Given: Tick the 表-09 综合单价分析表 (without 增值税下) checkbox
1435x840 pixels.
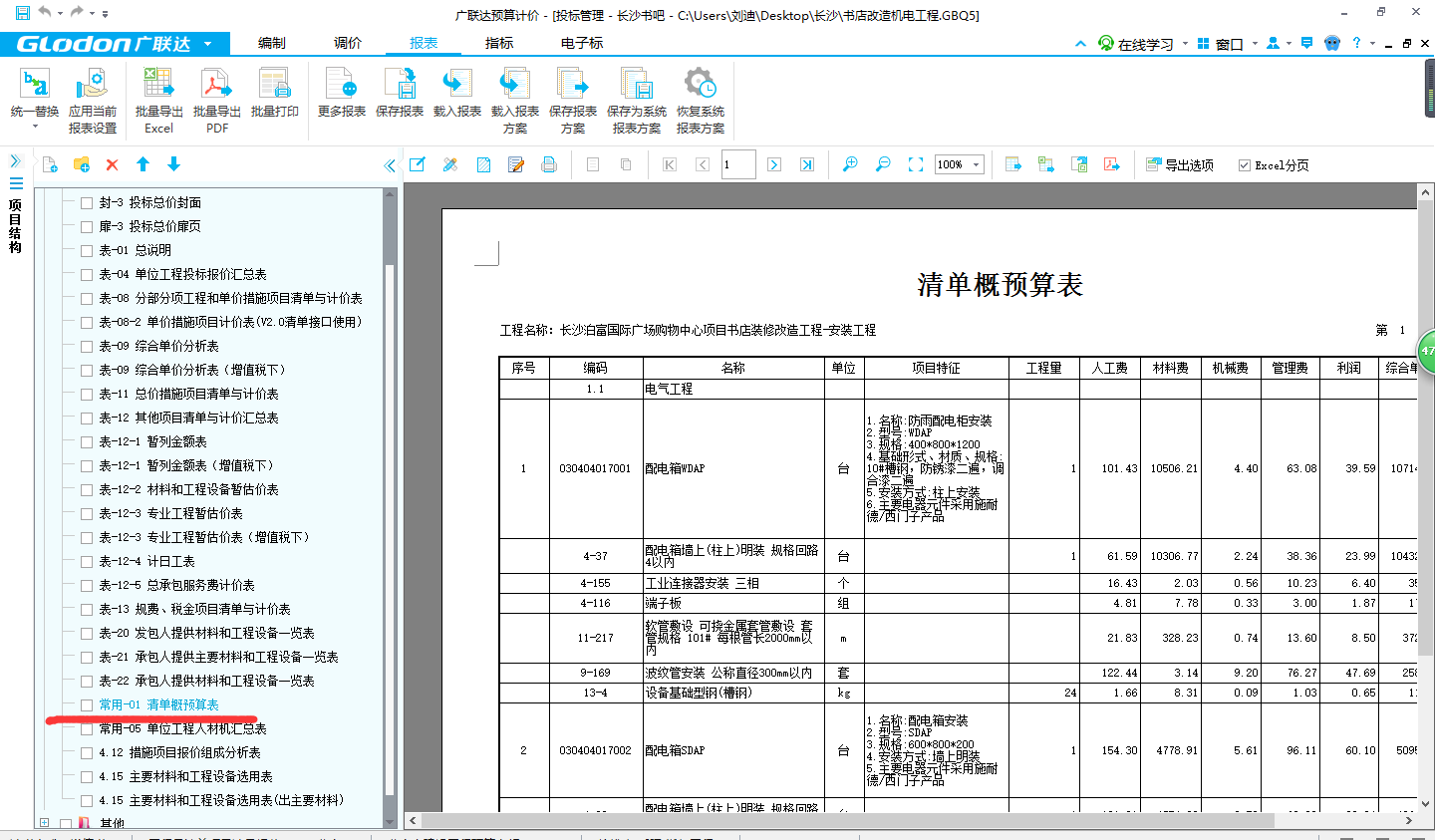Looking at the screenshot, I should click(87, 346).
